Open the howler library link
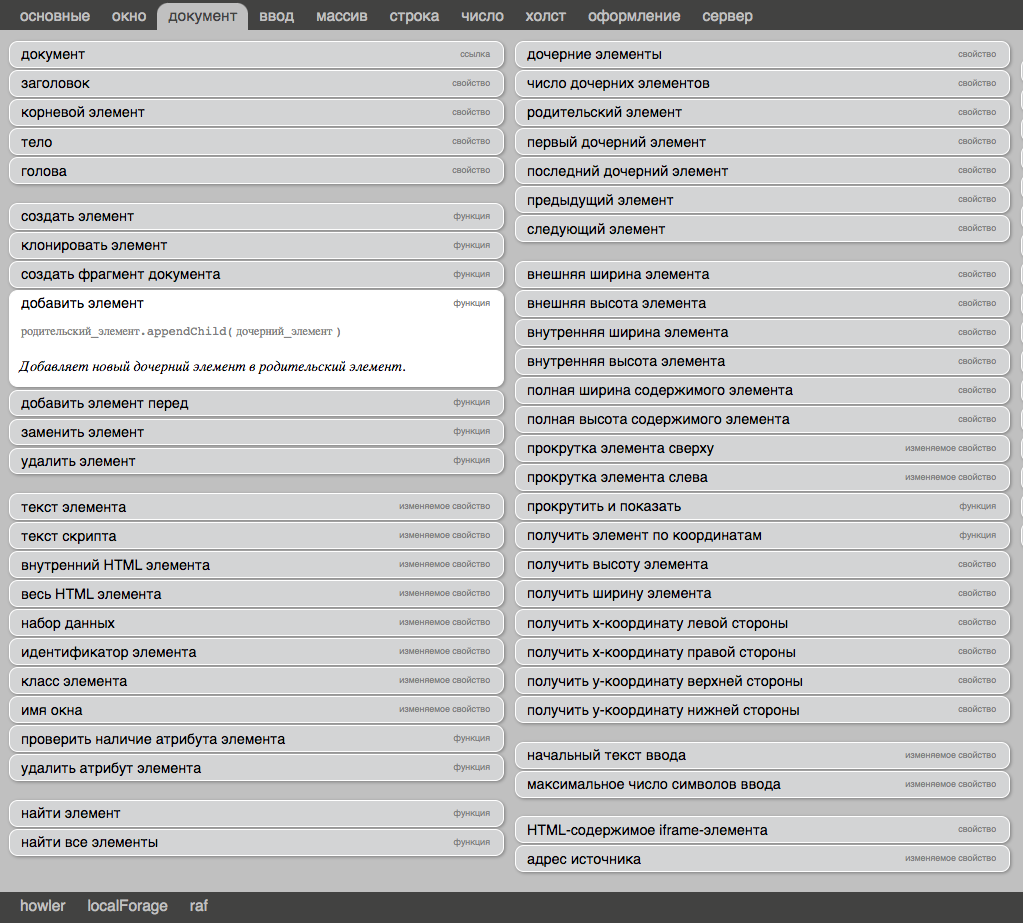The height and width of the screenshot is (923, 1023). (x=42, y=906)
